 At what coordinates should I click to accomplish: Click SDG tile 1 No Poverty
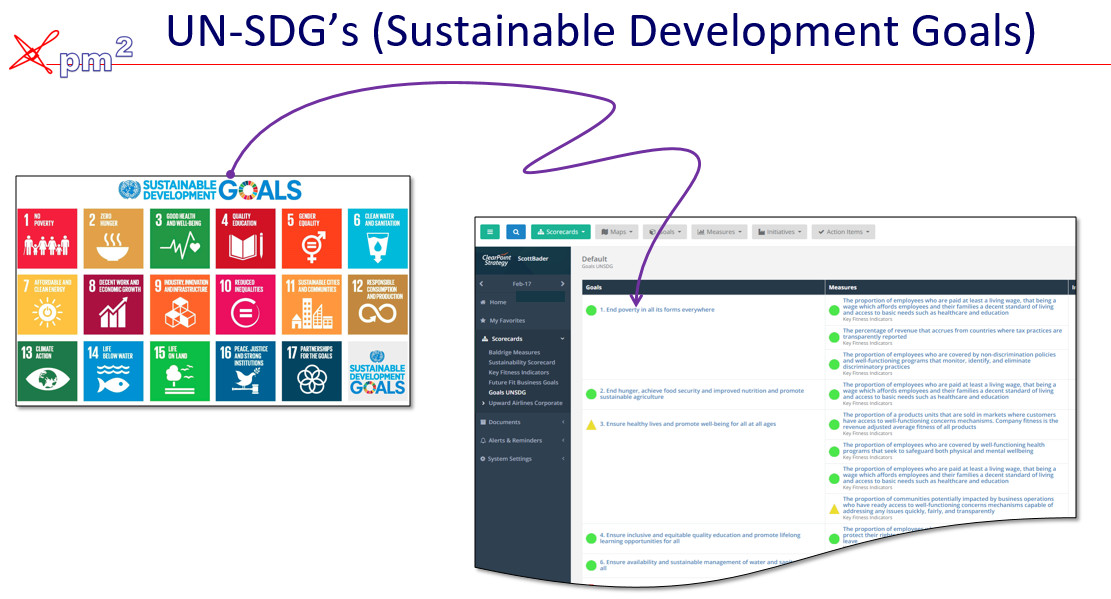pos(47,239)
